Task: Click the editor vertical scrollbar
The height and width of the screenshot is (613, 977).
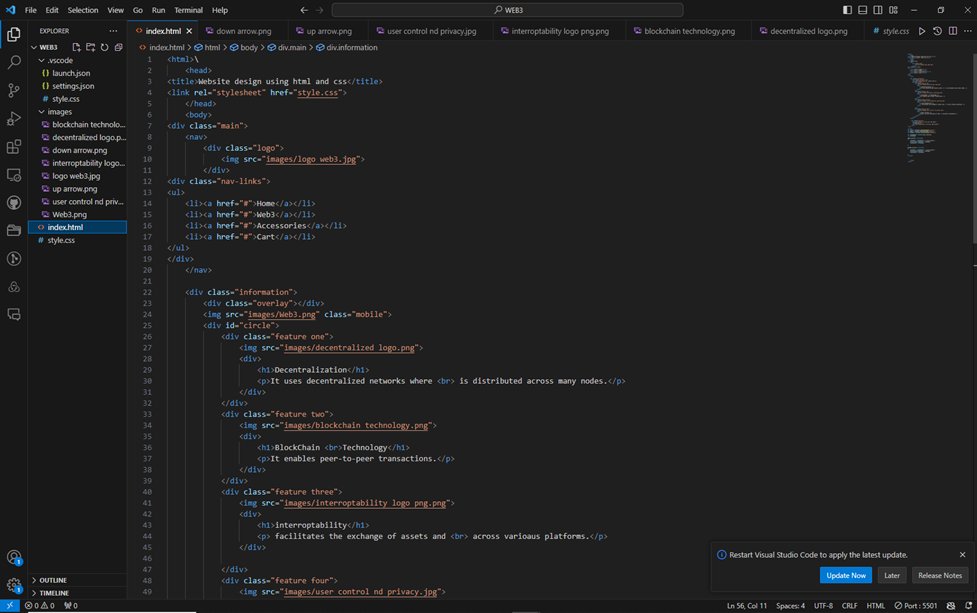Action: (974, 150)
